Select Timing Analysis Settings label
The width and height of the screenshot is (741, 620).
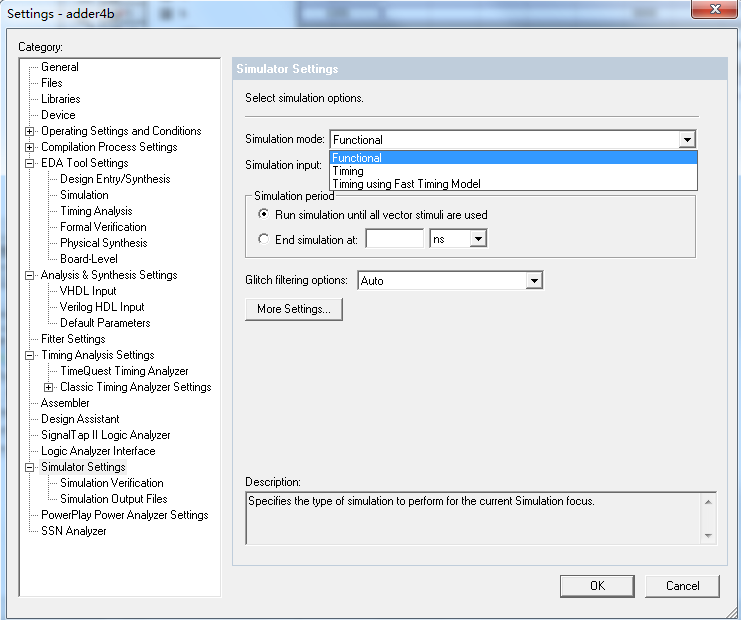98,355
